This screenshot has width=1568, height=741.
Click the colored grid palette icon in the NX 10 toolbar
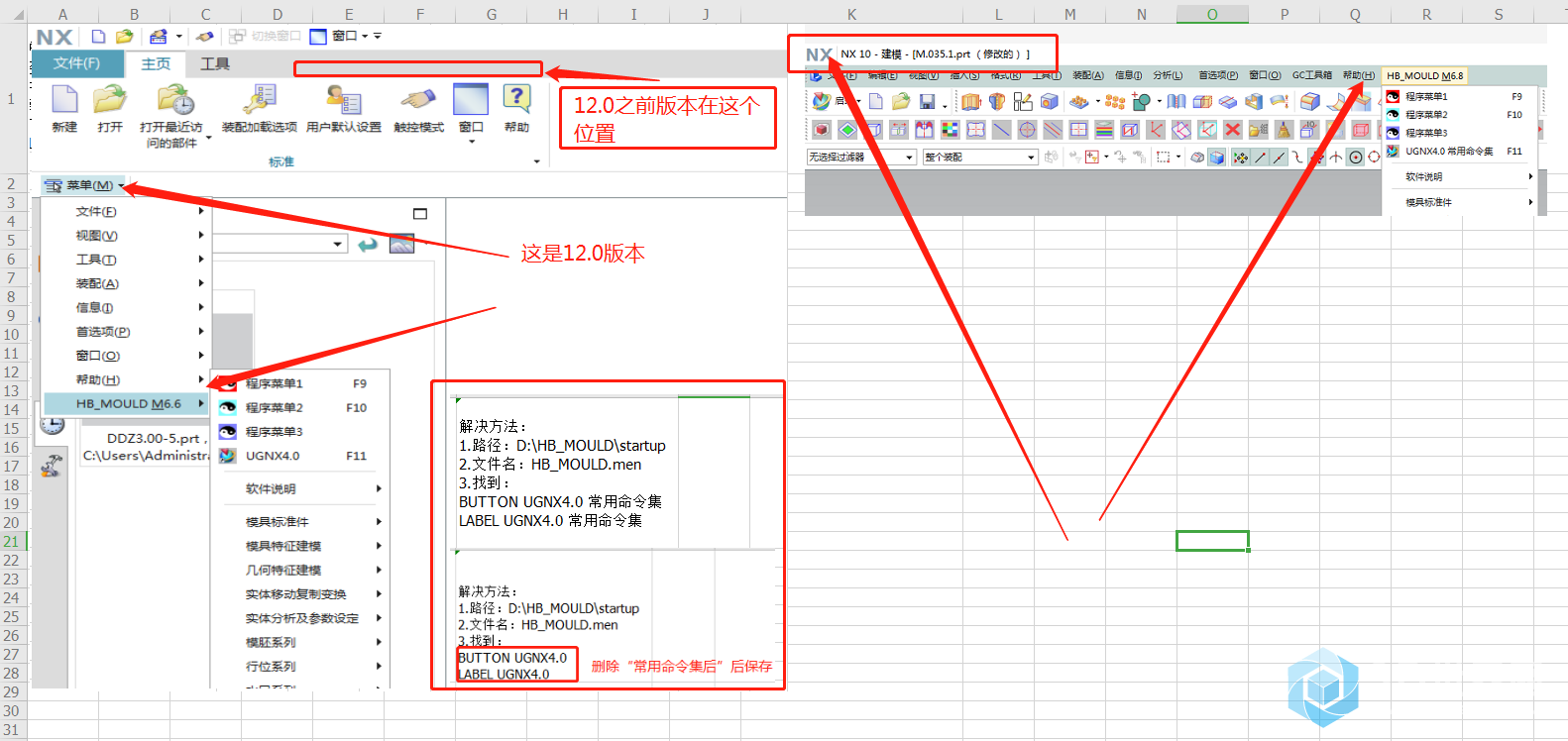[x=950, y=130]
